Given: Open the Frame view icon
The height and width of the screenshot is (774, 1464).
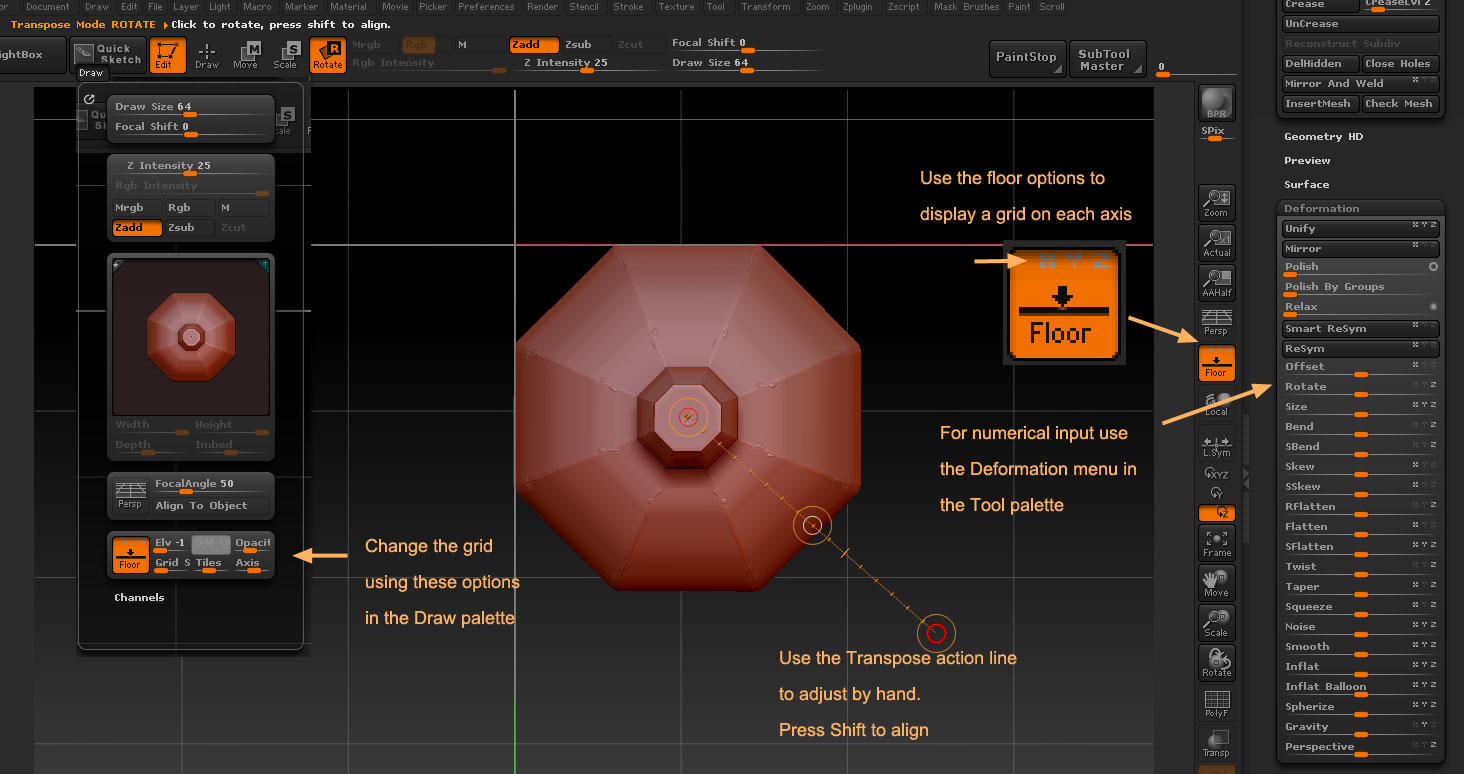Looking at the screenshot, I should (x=1216, y=542).
